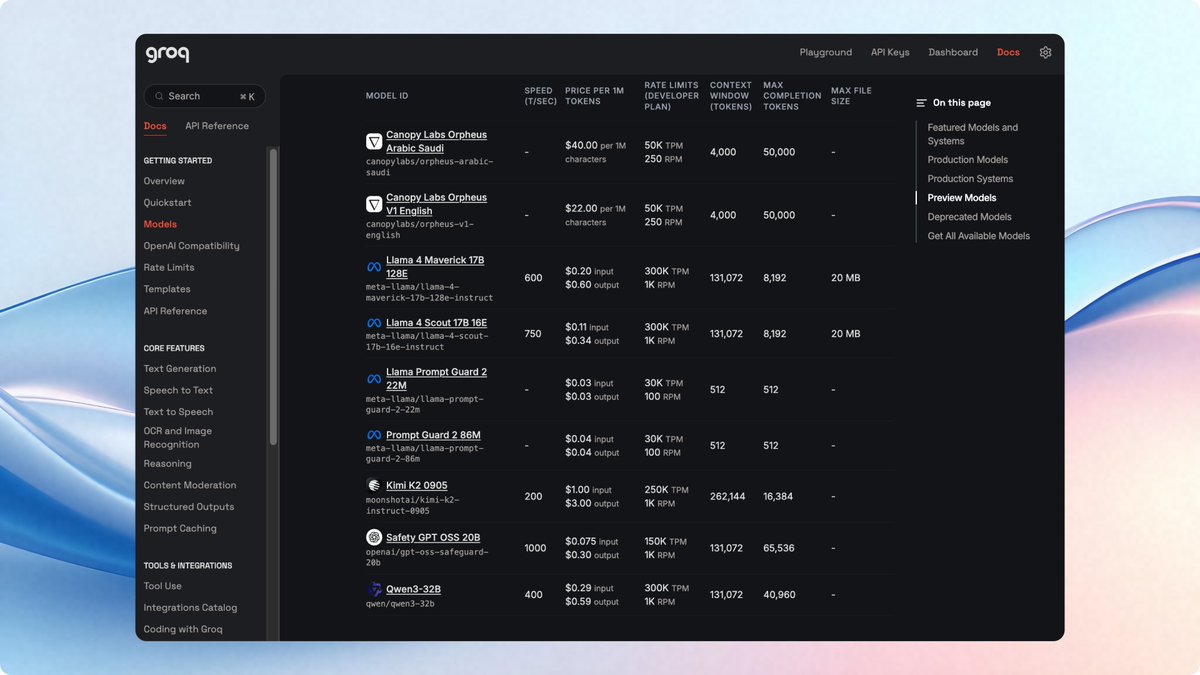
Task: Click model ID text qwen/qwen3-32b
Action: click(400, 604)
